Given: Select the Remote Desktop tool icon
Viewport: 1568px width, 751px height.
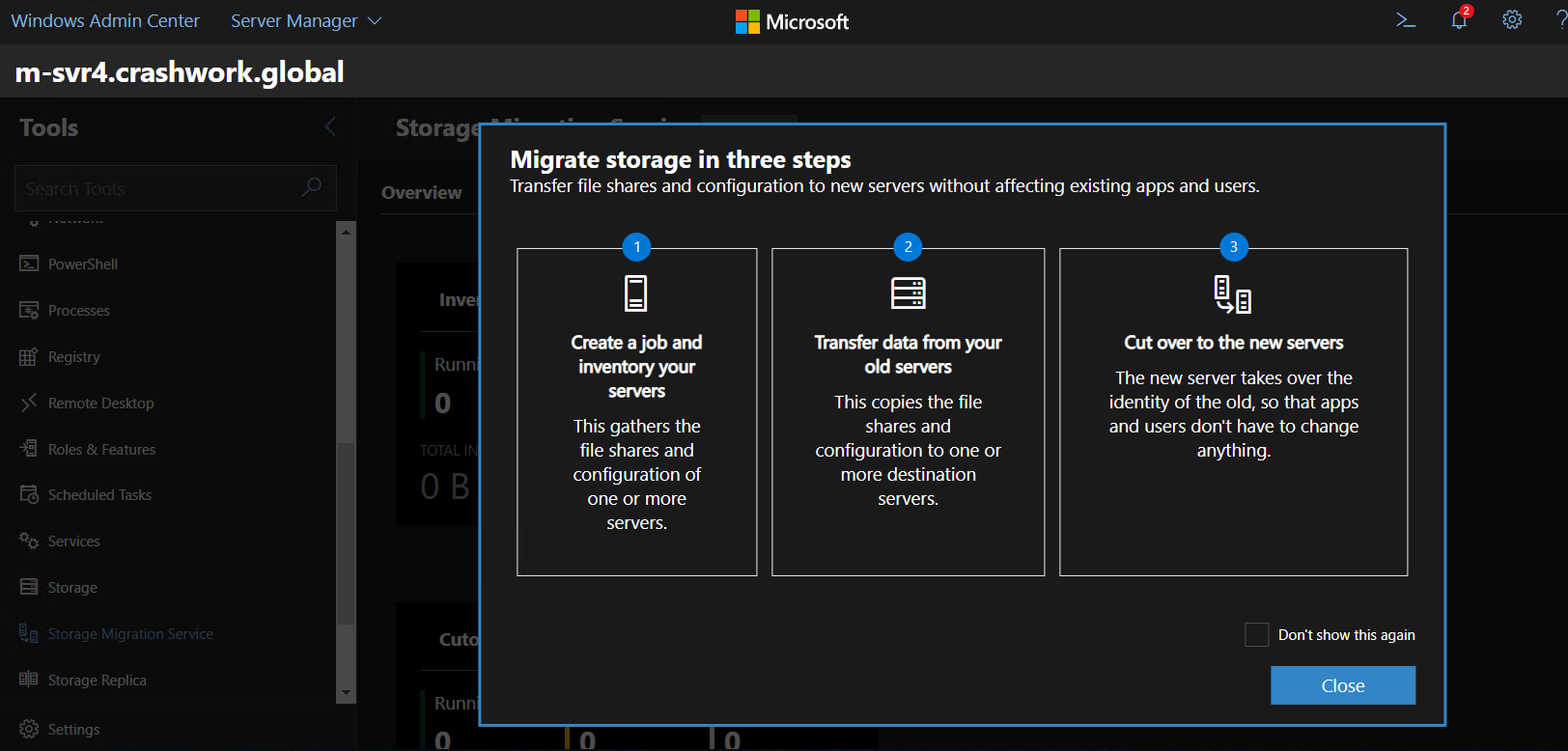Looking at the screenshot, I should (x=29, y=403).
